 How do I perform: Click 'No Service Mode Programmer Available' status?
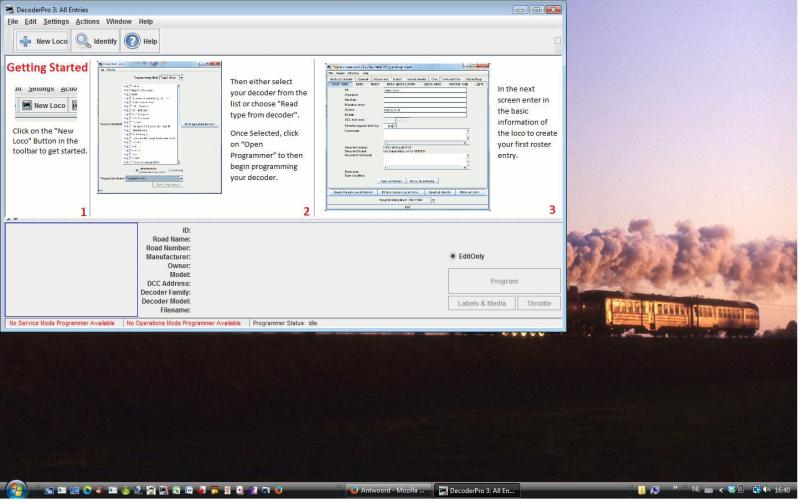(x=62, y=323)
